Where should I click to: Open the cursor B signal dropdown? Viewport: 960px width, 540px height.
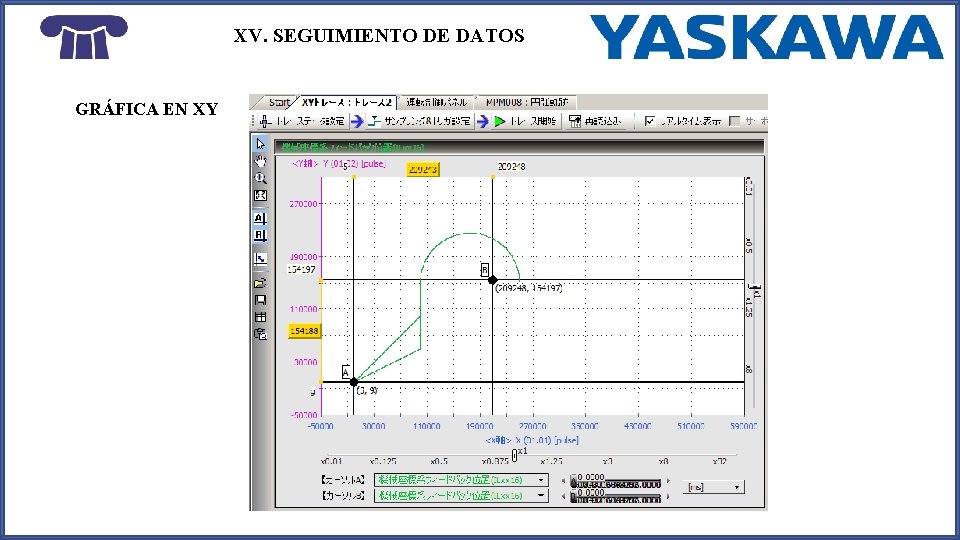tap(541, 496)
